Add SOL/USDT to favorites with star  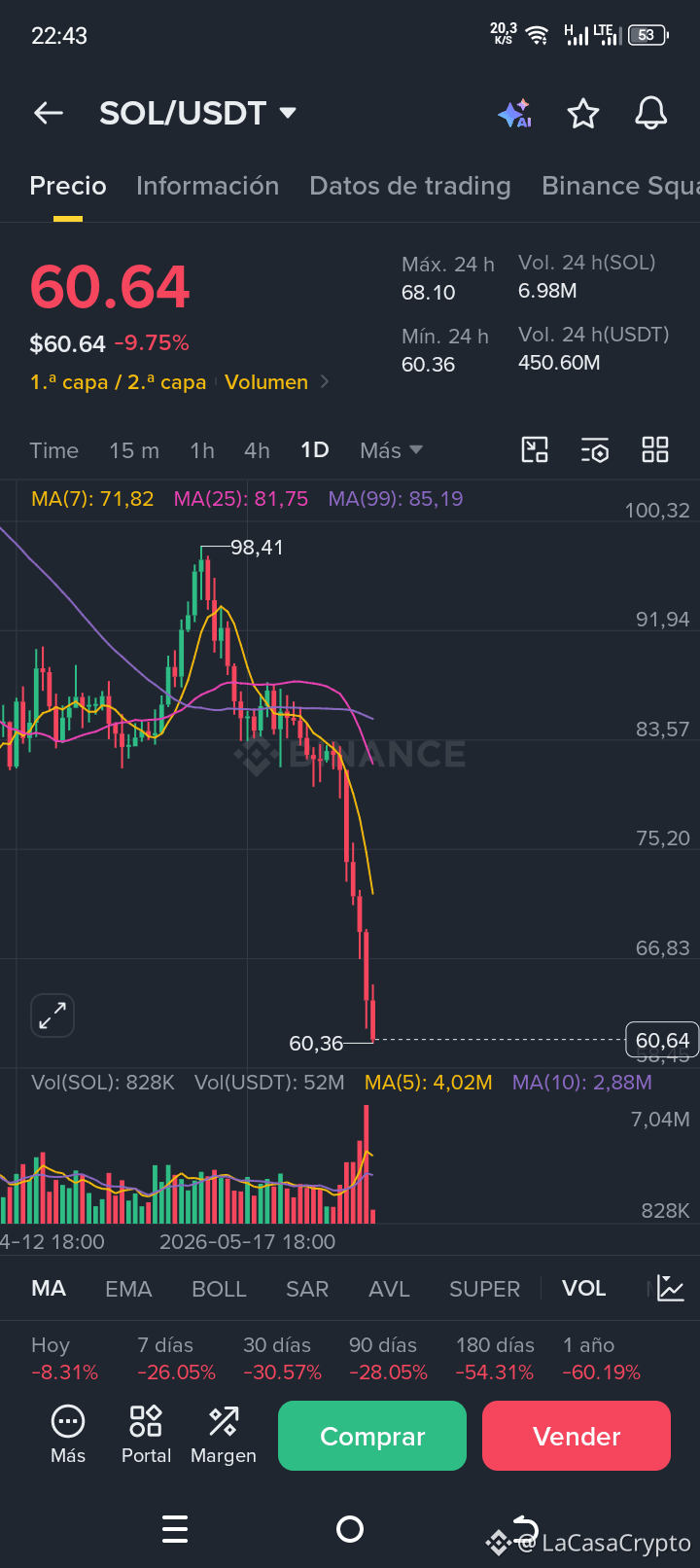tap(583, 113)
